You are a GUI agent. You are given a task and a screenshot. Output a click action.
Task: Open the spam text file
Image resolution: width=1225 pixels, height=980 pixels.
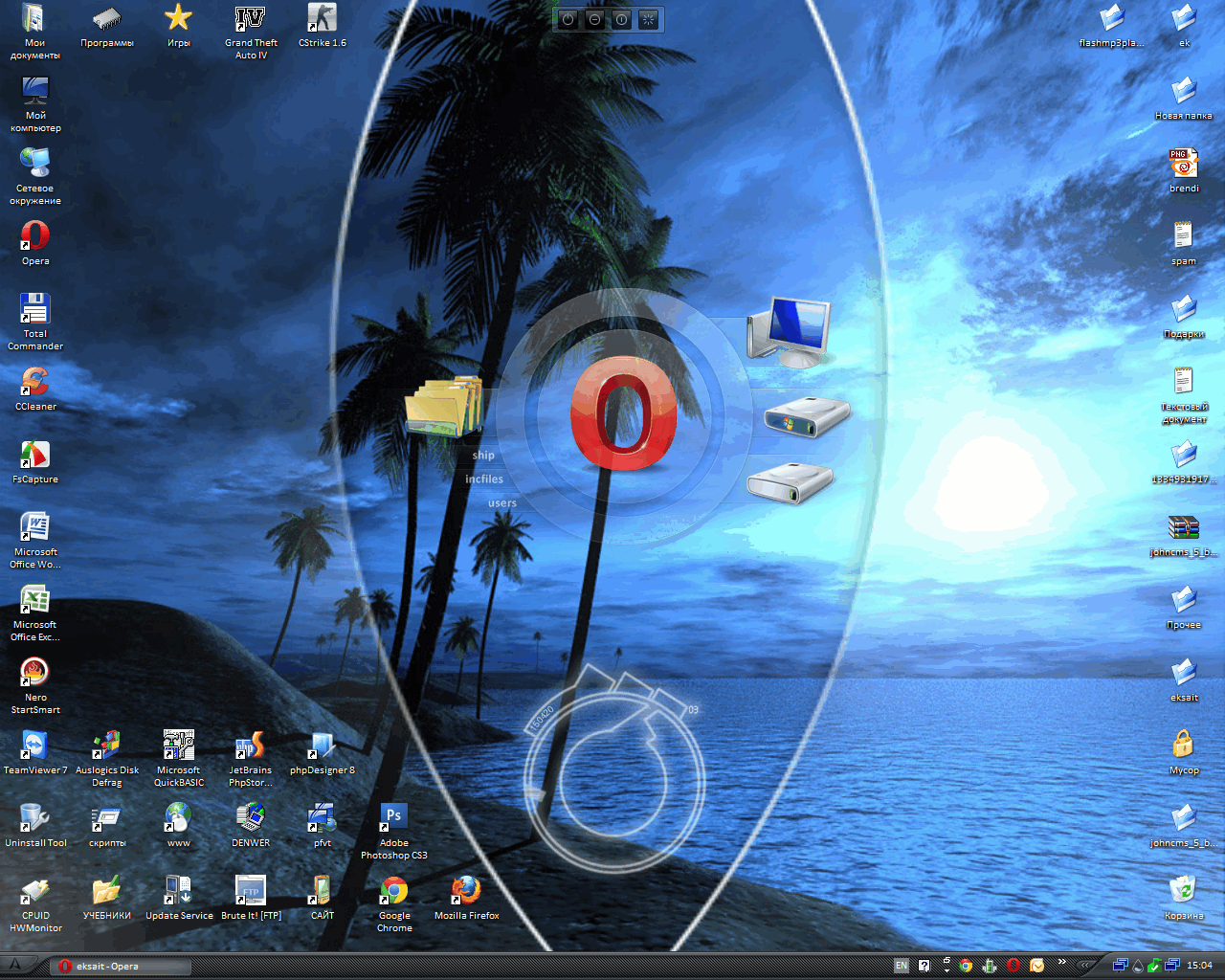1184,243
